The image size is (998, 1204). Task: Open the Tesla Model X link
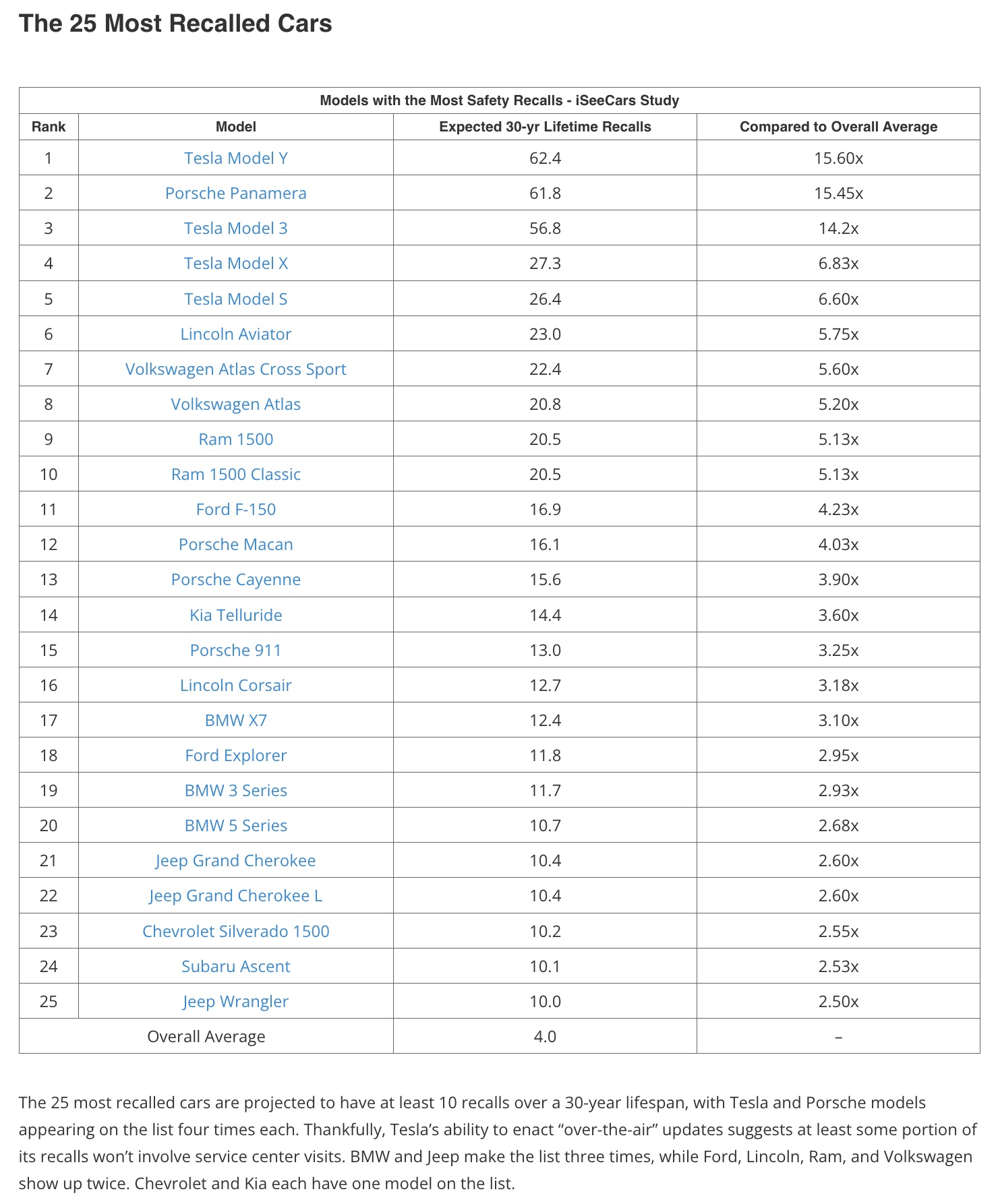pos(236,263)
